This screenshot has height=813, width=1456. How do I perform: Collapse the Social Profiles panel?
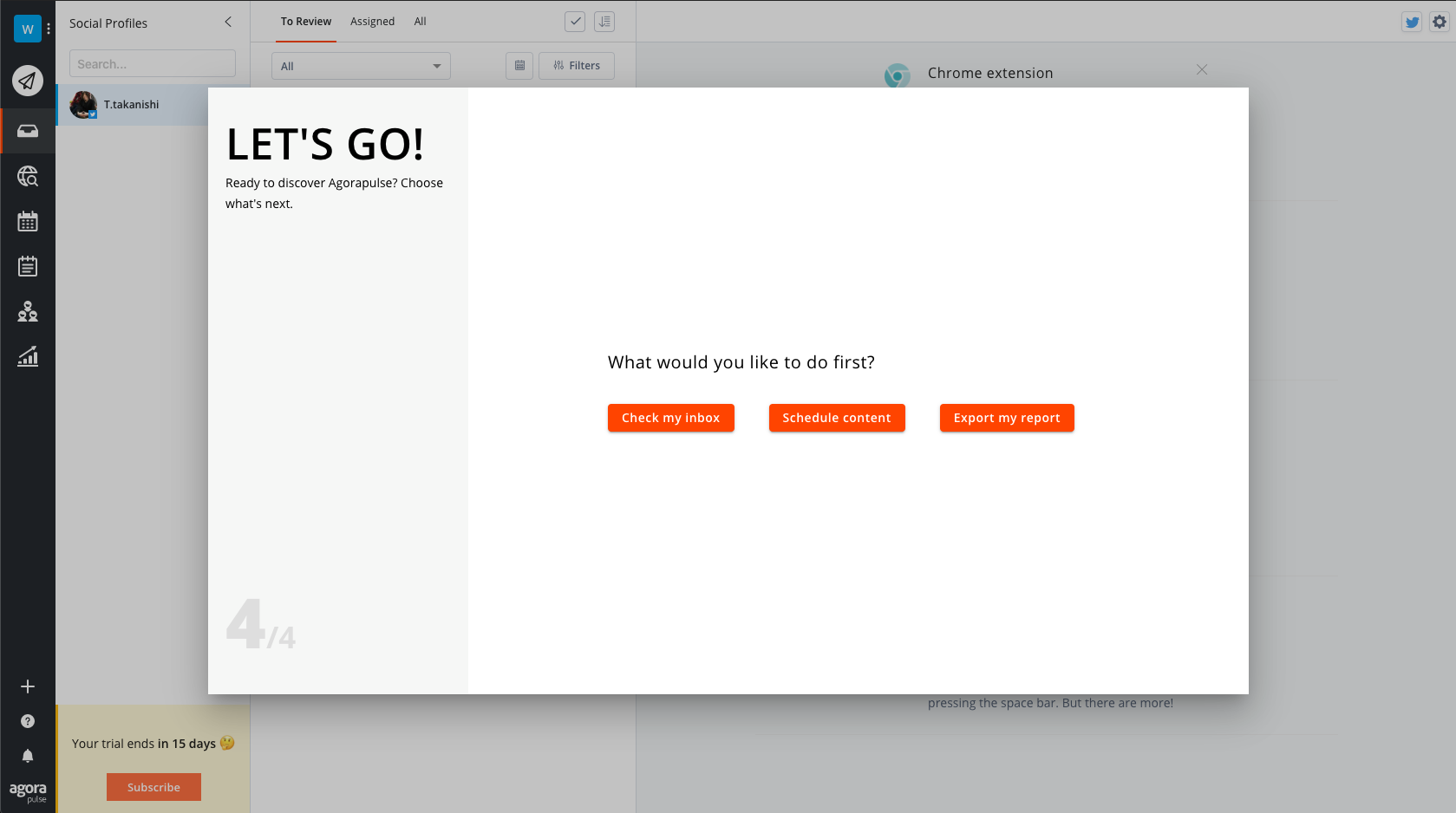[228, 22]
